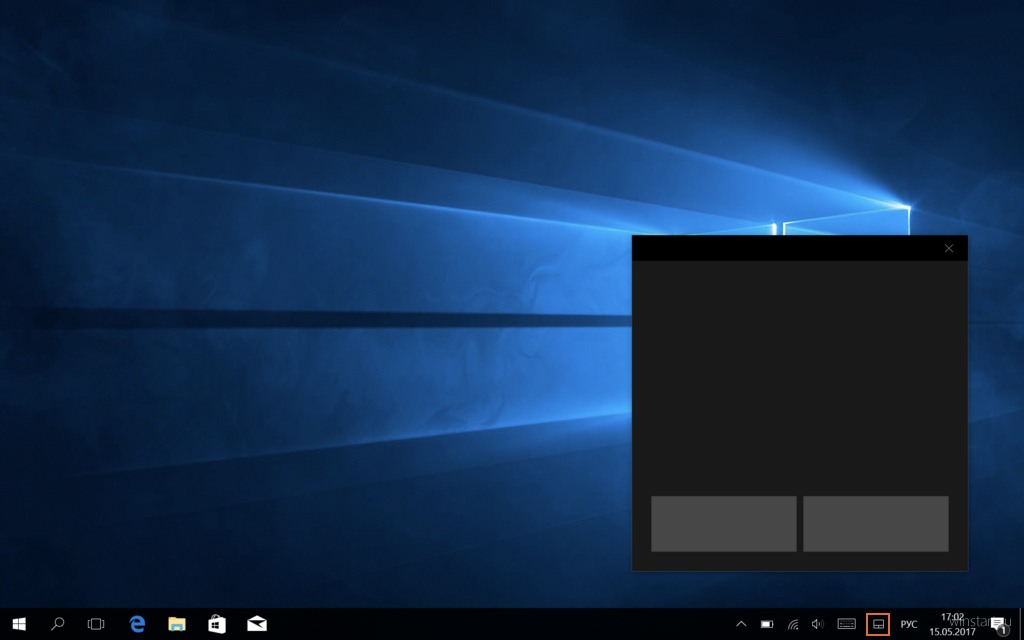Open the Wi-Fi network flyout
Viewport: 1024px width, 640px height.
coord(793,624)
